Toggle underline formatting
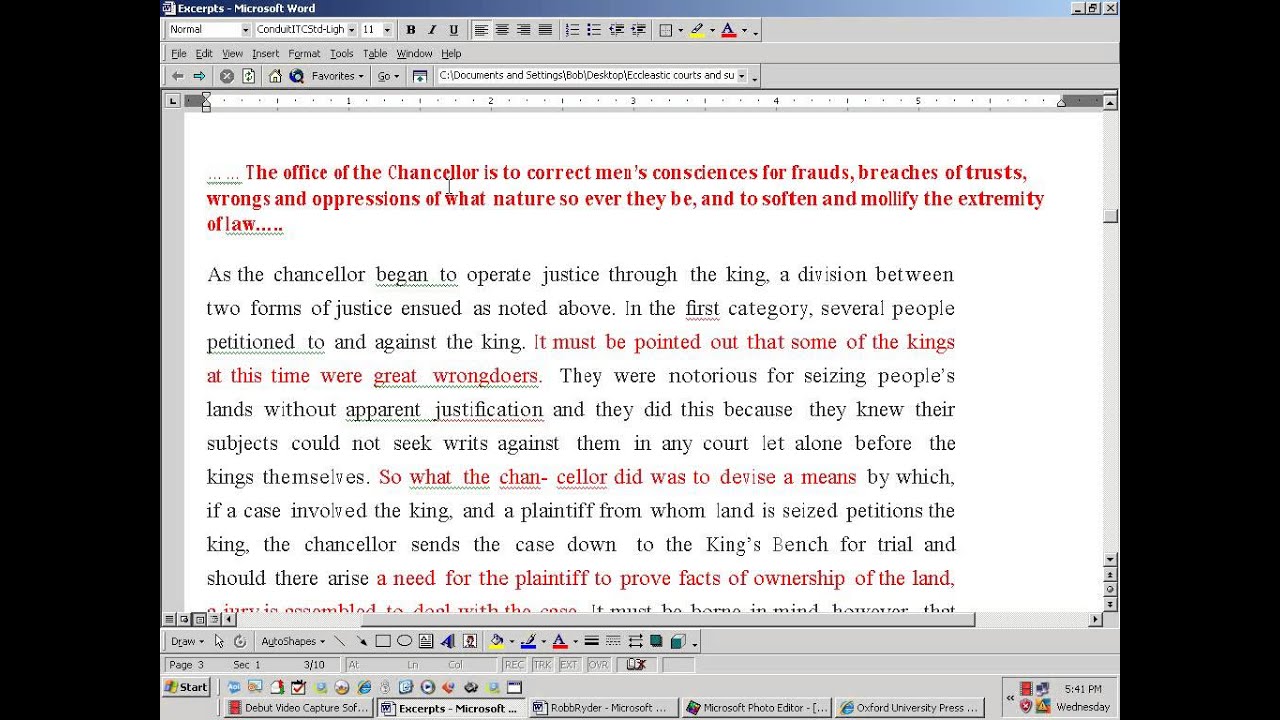 pyautogui.click(x=453, y=30)
